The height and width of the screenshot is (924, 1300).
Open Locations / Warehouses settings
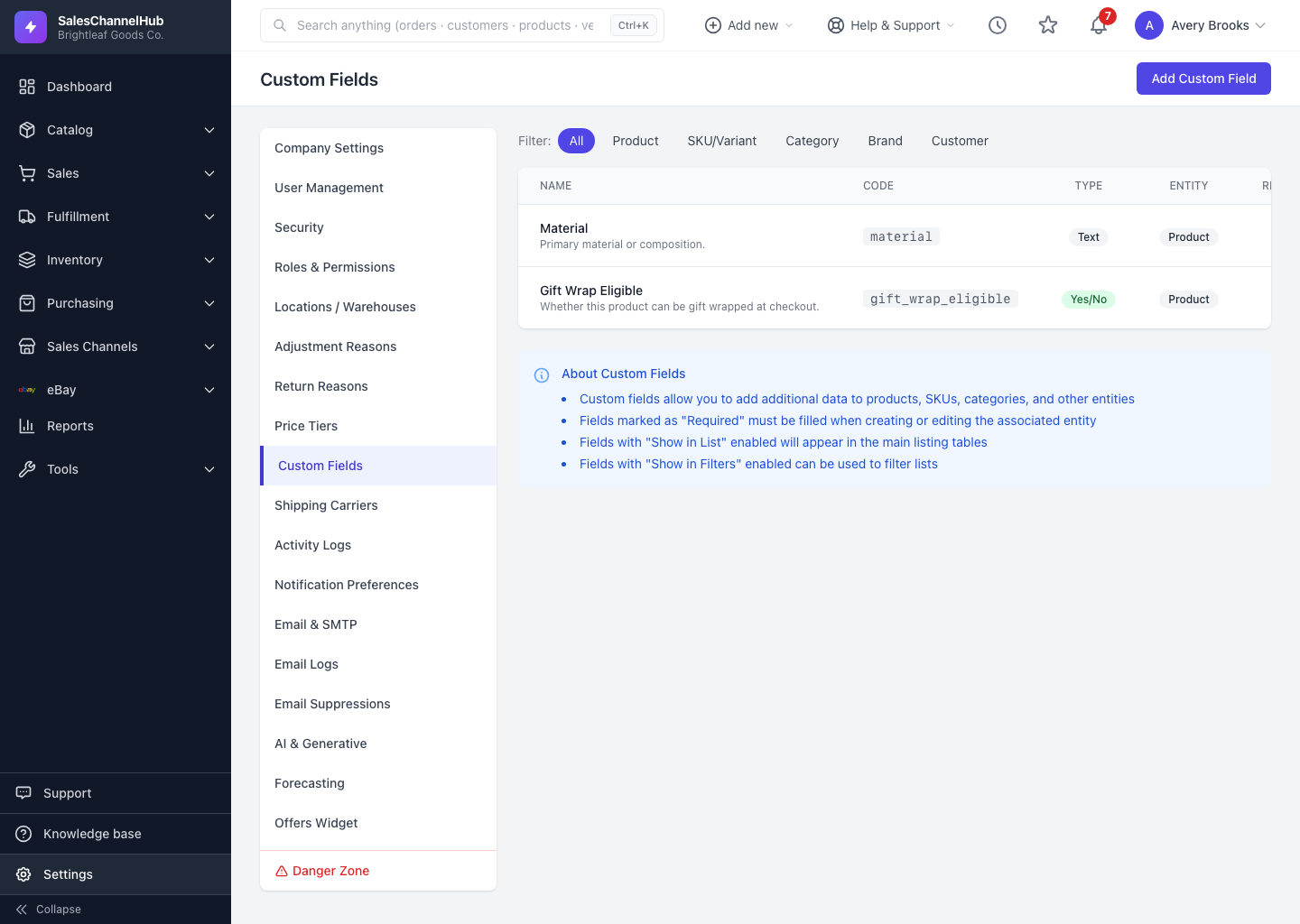click(378, 307)
